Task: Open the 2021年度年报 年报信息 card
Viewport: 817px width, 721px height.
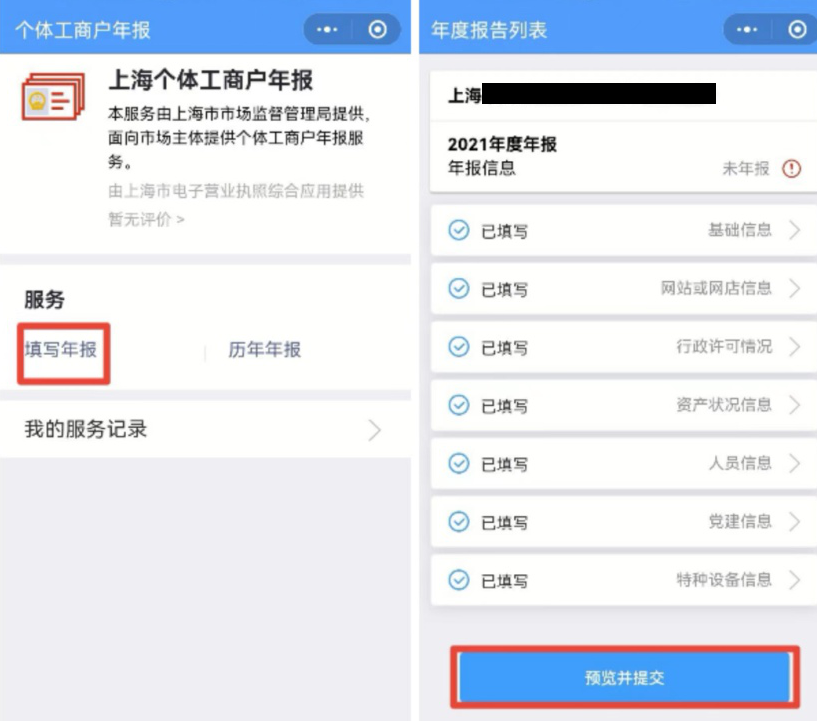Action: (624, 157)
